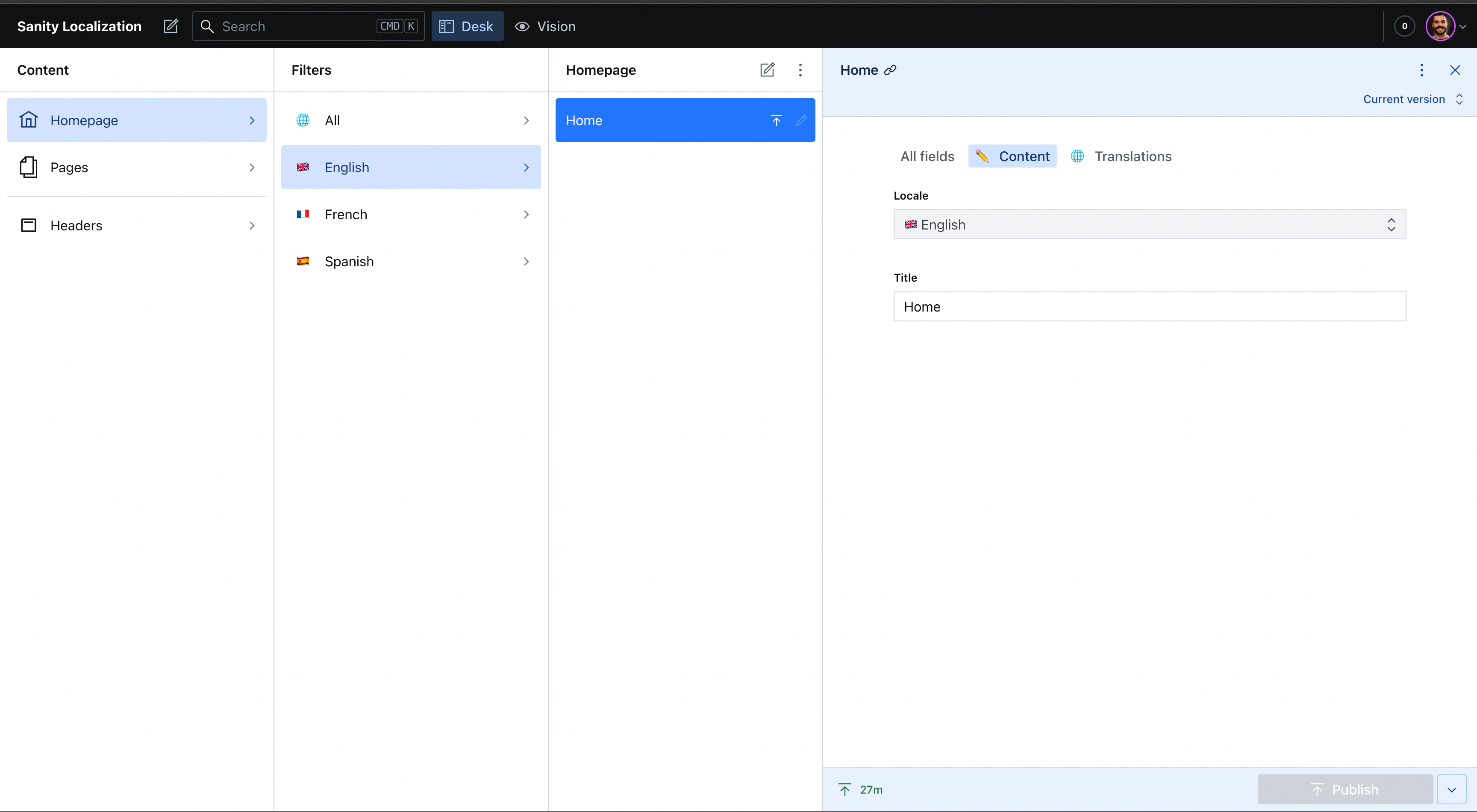Open the Home document three-dot menu
Image resolution: width=1477 pixels, height=812 pixels.
coord(1421,70)
